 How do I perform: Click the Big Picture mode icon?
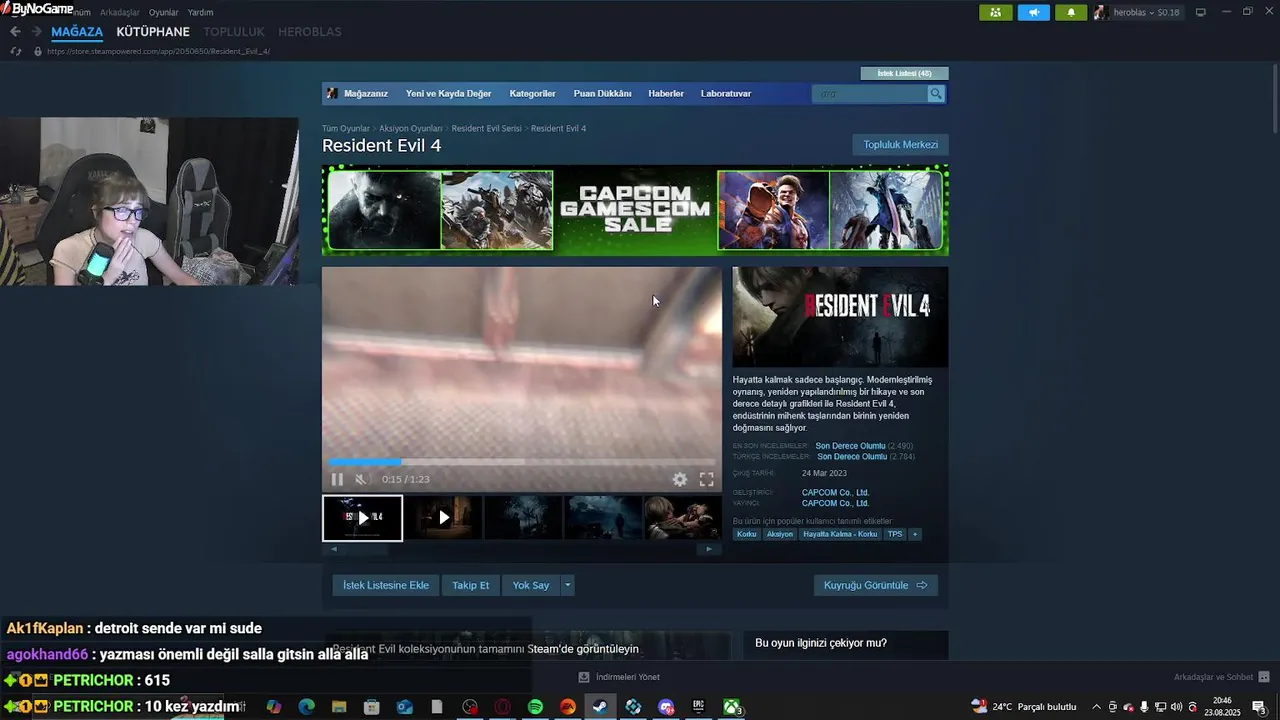(1201, 12)
